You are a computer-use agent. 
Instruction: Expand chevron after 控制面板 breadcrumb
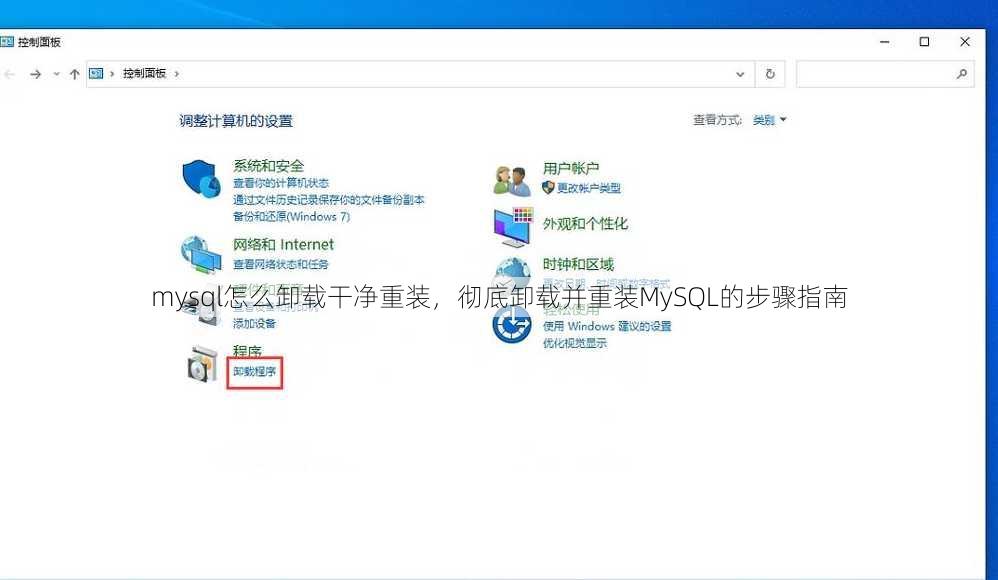[x=176, y=74]
